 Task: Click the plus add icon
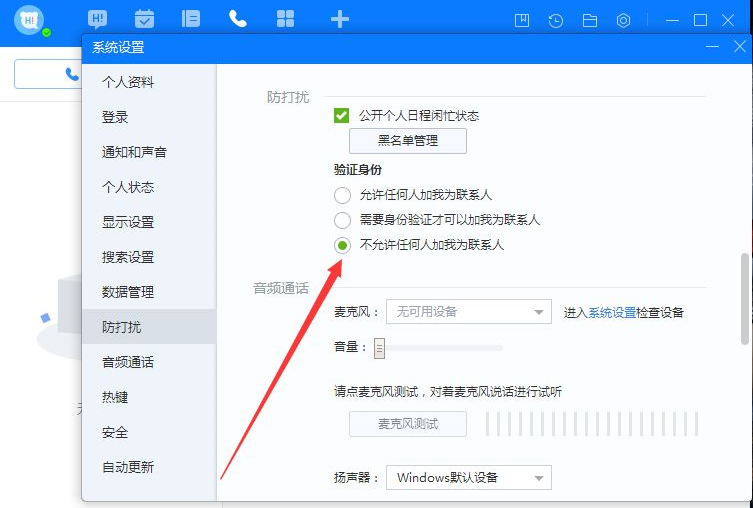pos(340,20)
